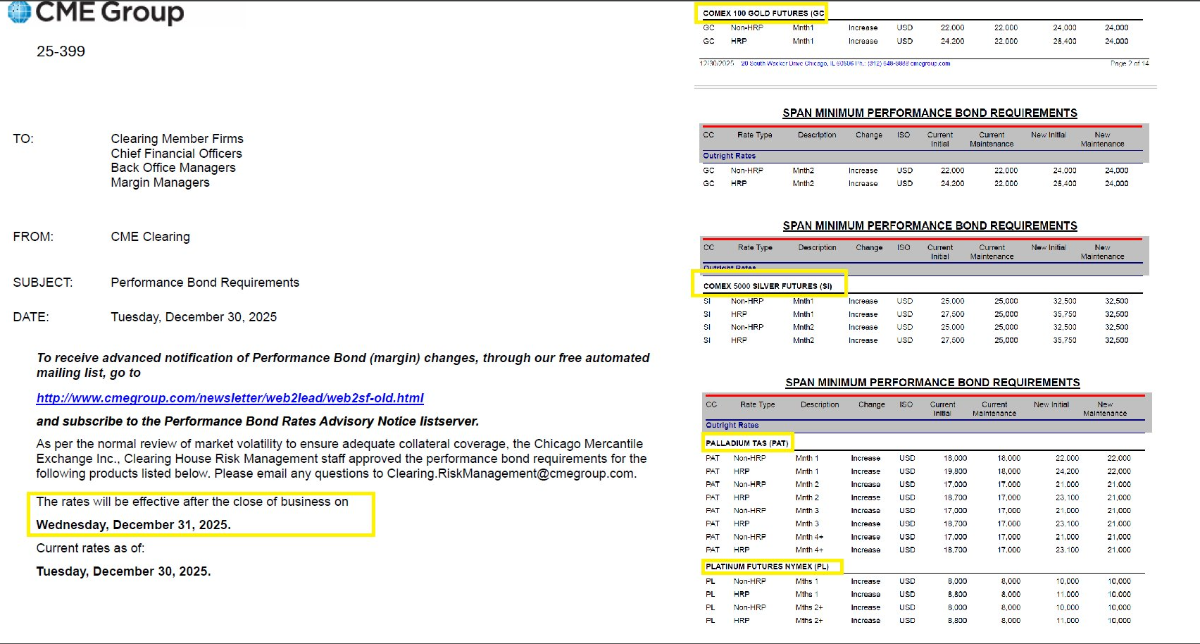Click the Palladium TAS (PAT) section heading

[x=747, y=441]
